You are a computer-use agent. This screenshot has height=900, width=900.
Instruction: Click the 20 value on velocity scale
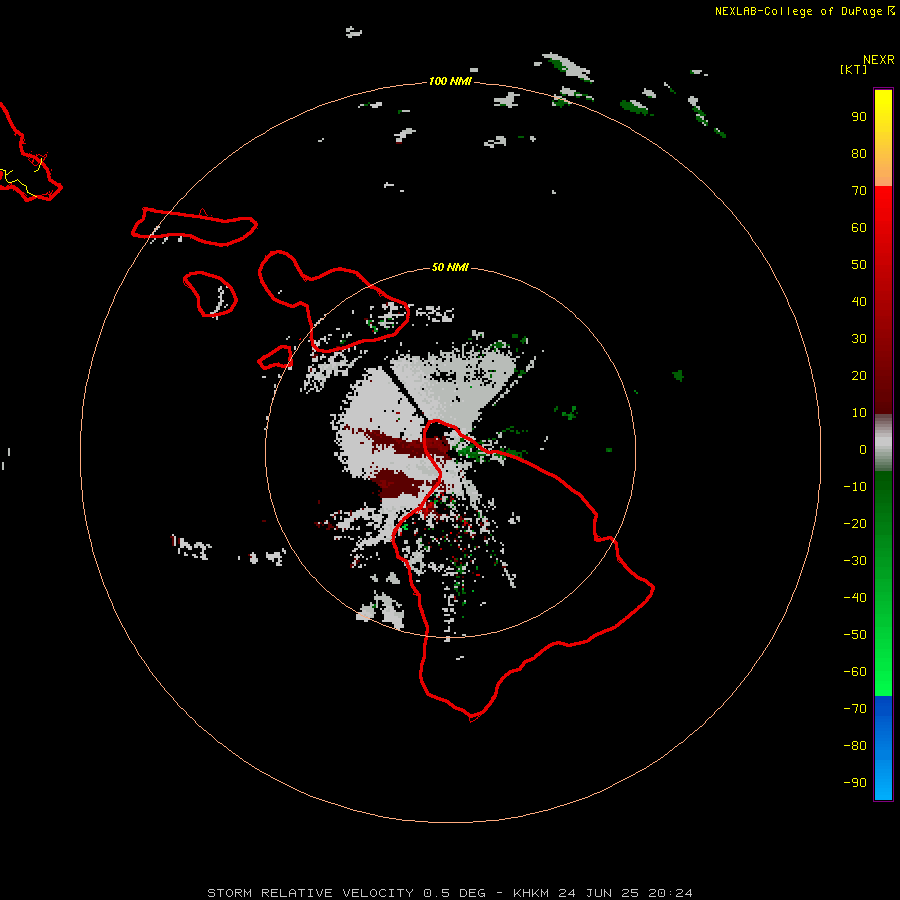point(859,375)
